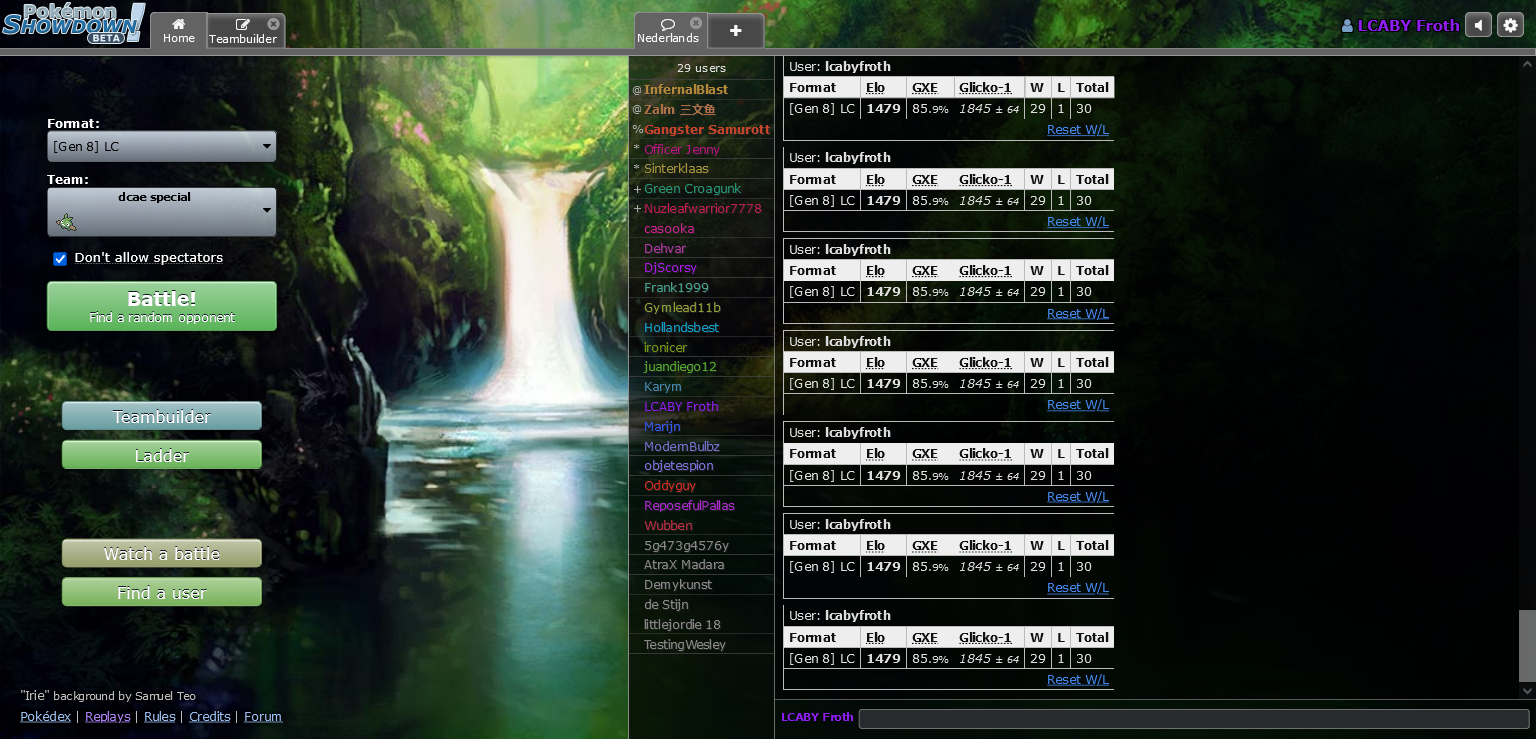Viewport: 1536px width, 739px height.
Task: Click the last Reset W/L link
Action: [1077, 680]
